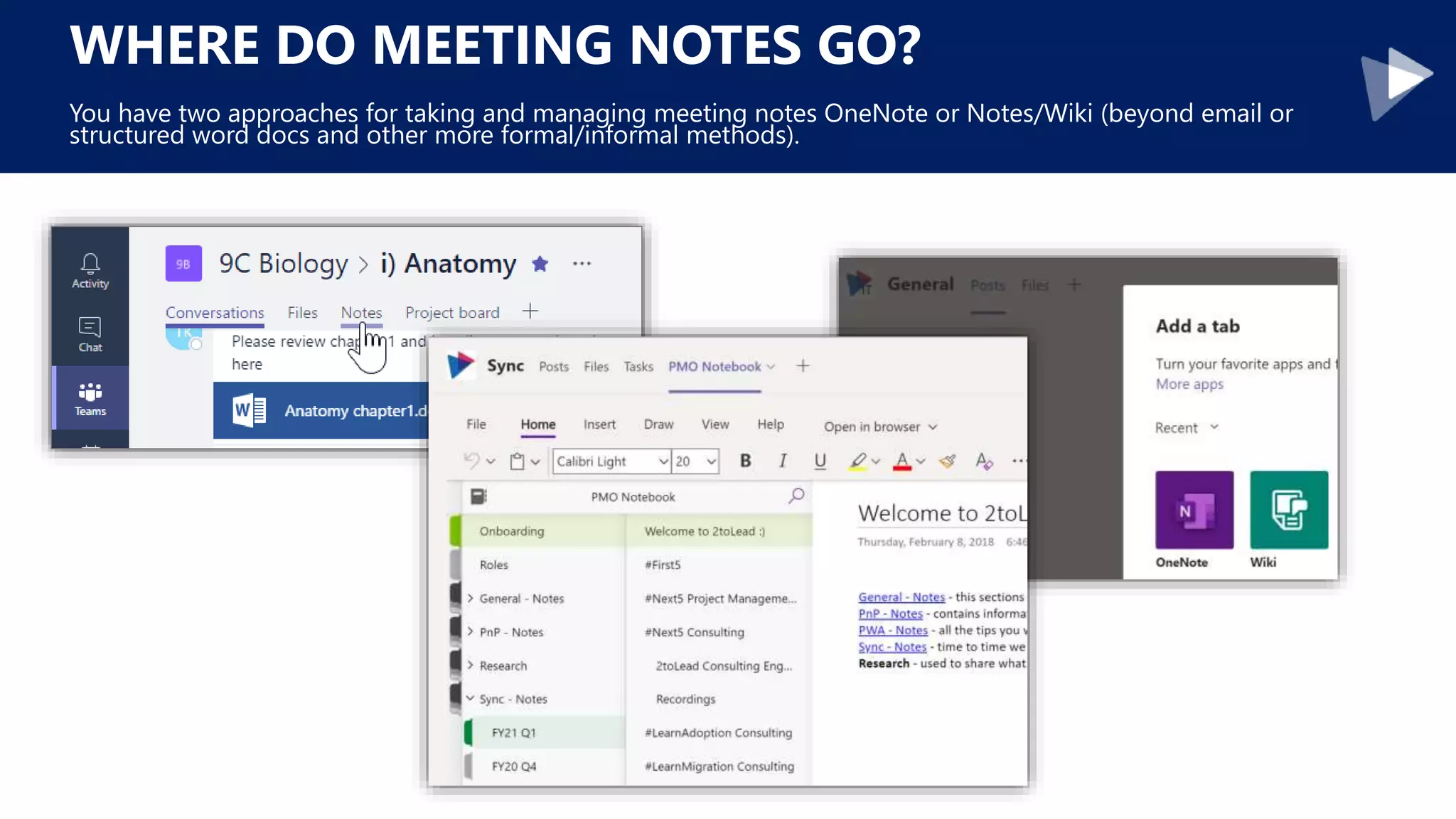Open the Help ribbon tab

point(771,424)
